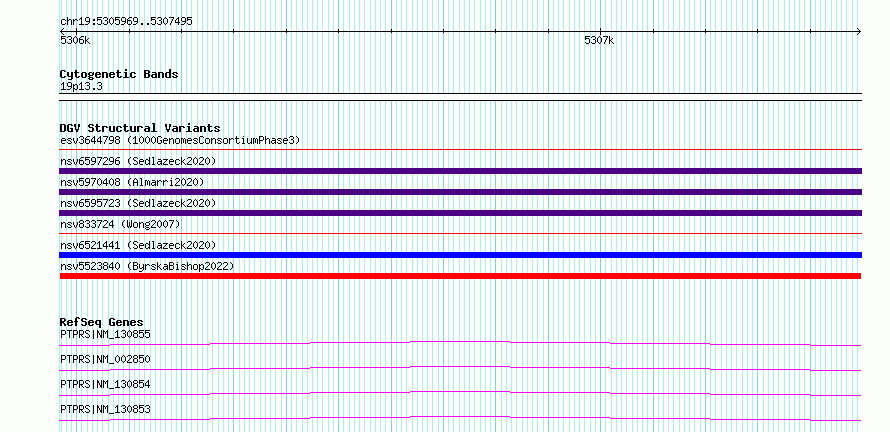Open variant nsv5970408 (Almarri2020) label
890x432 pixels.
tap(132, 182)
